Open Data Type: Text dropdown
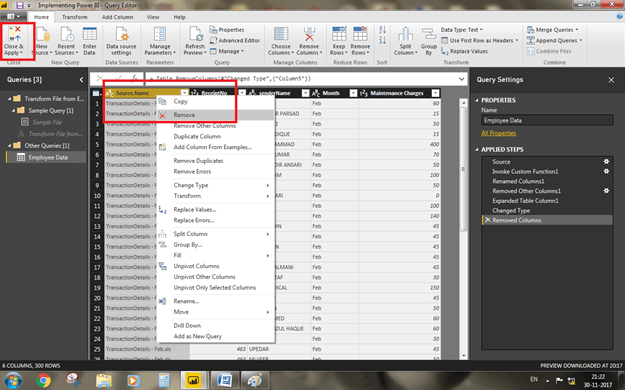 (462, 30)
